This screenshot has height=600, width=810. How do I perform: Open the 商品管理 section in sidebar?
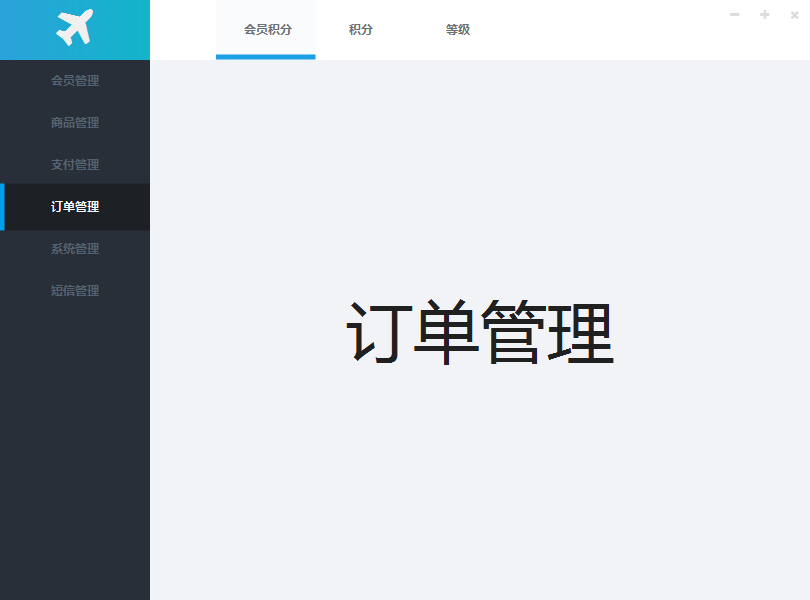pyautogui.click(x=75, y=122)
